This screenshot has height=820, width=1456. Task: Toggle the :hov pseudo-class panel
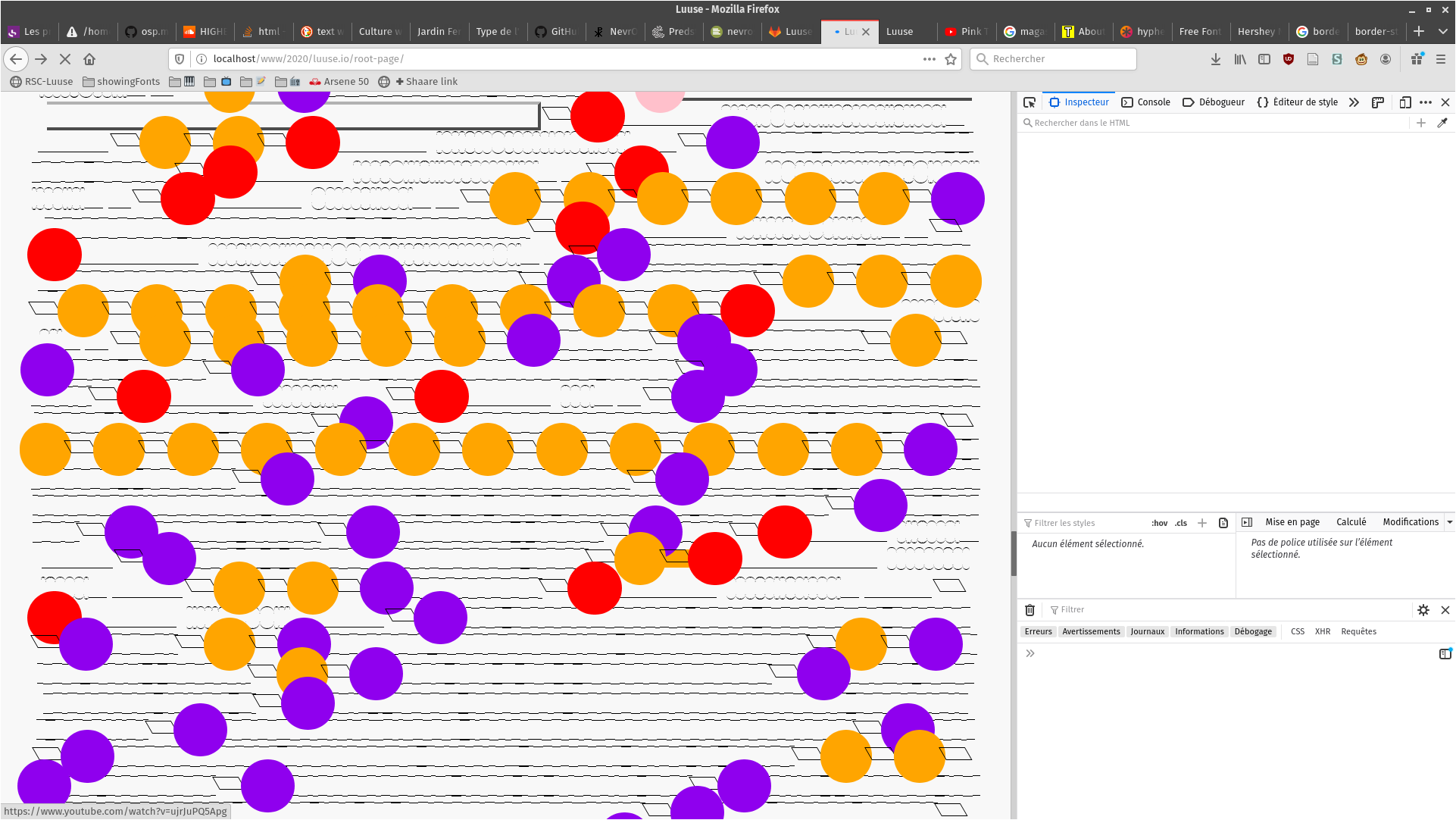click(x=1159, y=523)
